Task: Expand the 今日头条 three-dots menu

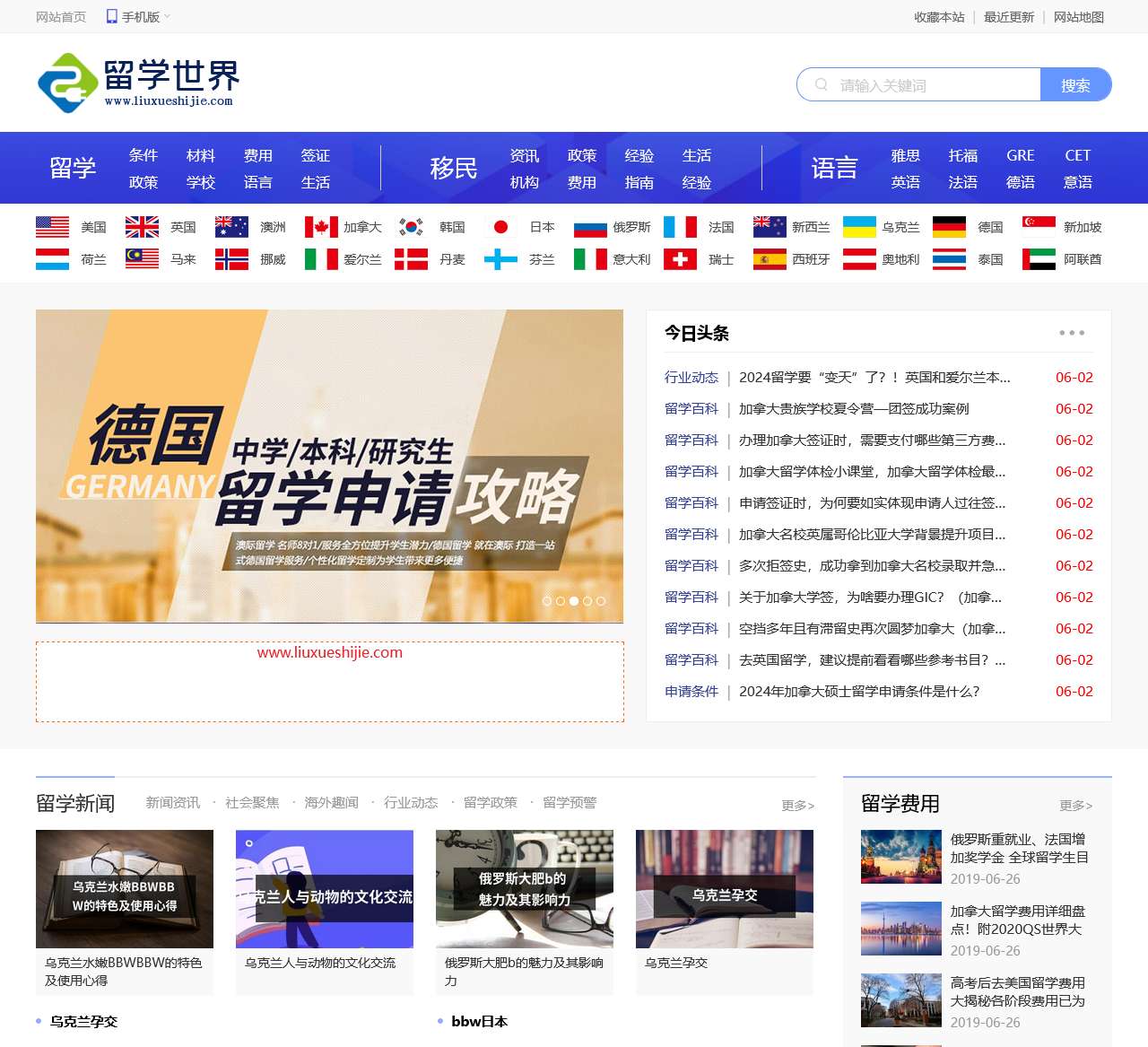Action: click(1072, 333)
